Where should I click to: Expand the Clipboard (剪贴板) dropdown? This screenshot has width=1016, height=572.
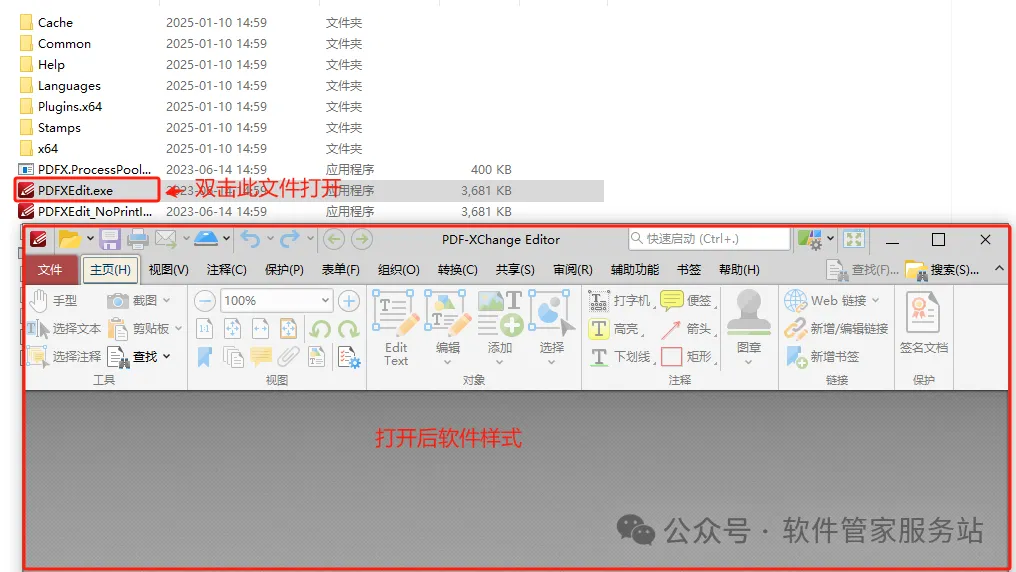(x=178, y=329)
